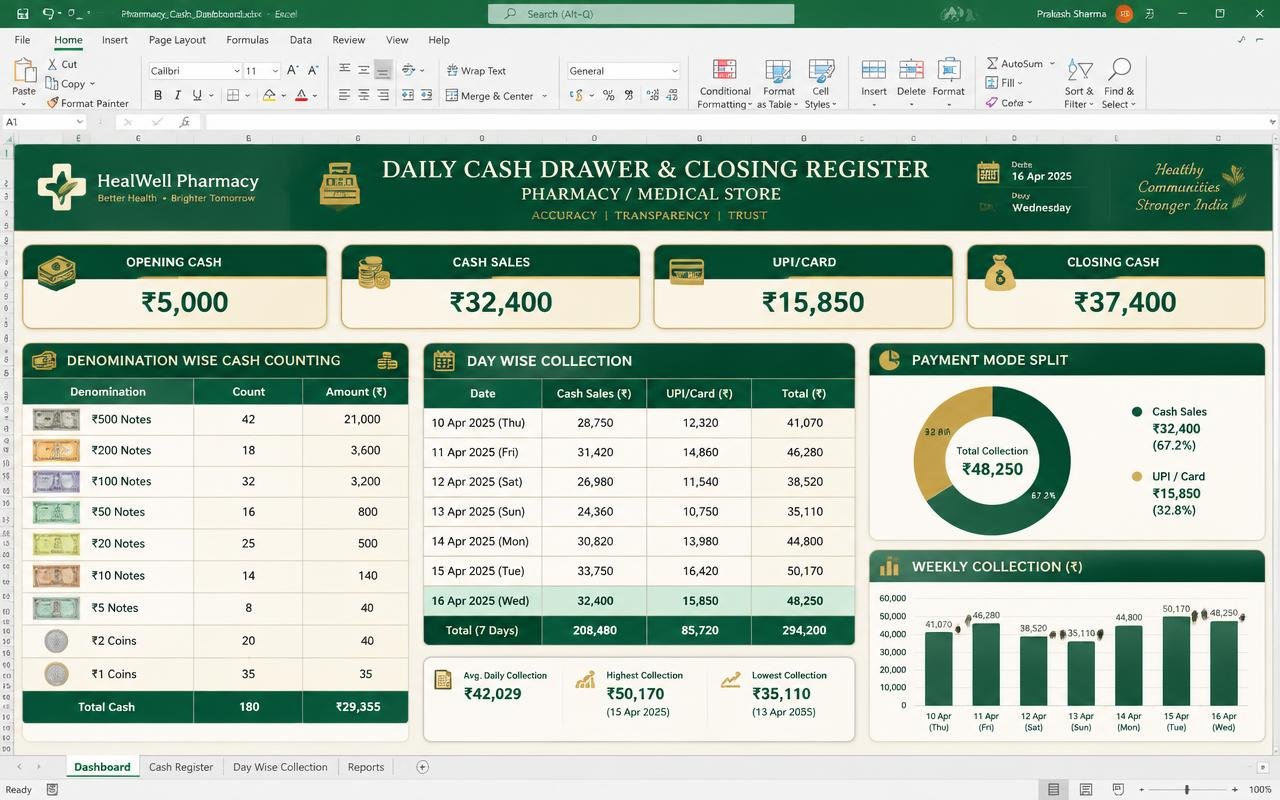Select the highlighted Bottom Align button
Screen dimensions: 1280x800
pos(382,70)
